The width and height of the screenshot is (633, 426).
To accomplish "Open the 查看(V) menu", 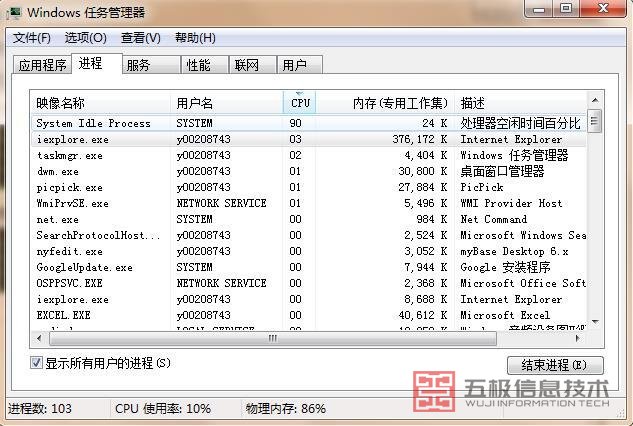I will tap(140, 38).
